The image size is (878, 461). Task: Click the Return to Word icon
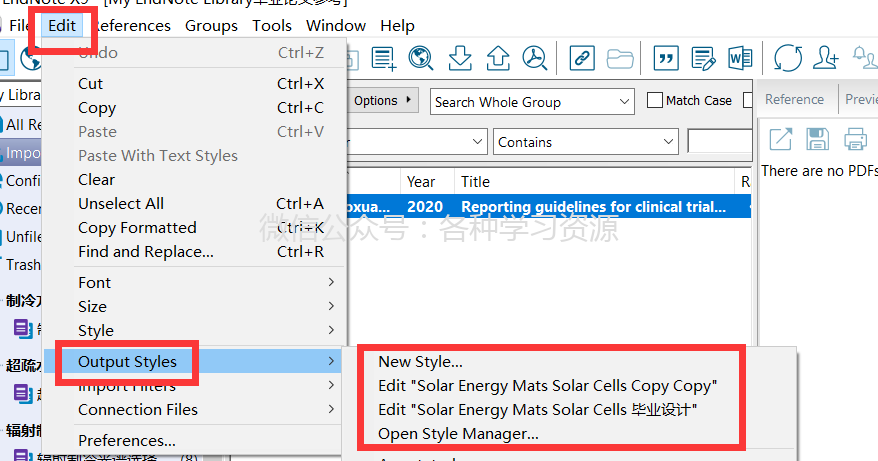pyautogui.click(x=740, y=58)
